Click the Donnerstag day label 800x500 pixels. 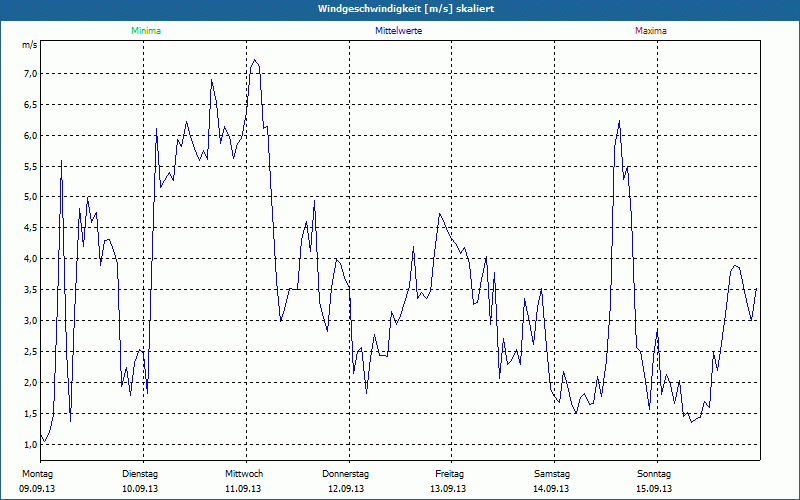coord(345,474)
